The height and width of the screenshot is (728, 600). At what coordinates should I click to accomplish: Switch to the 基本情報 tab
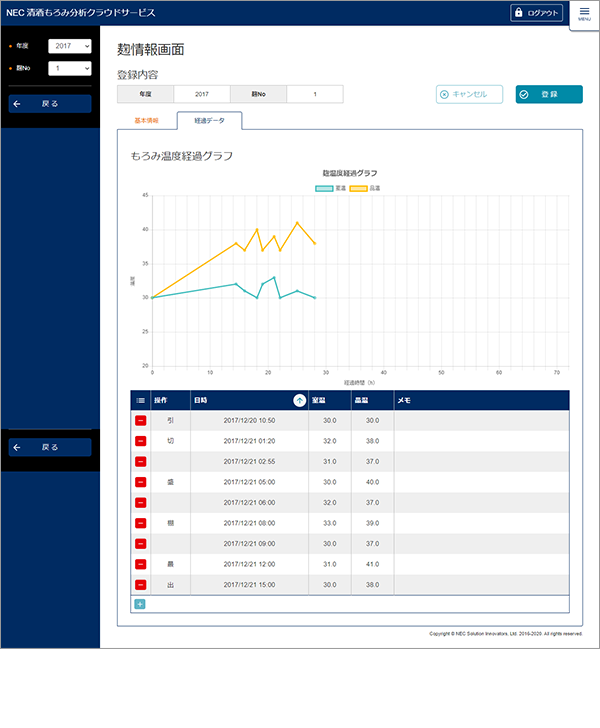pyautogui.click(x=146, y=121)
